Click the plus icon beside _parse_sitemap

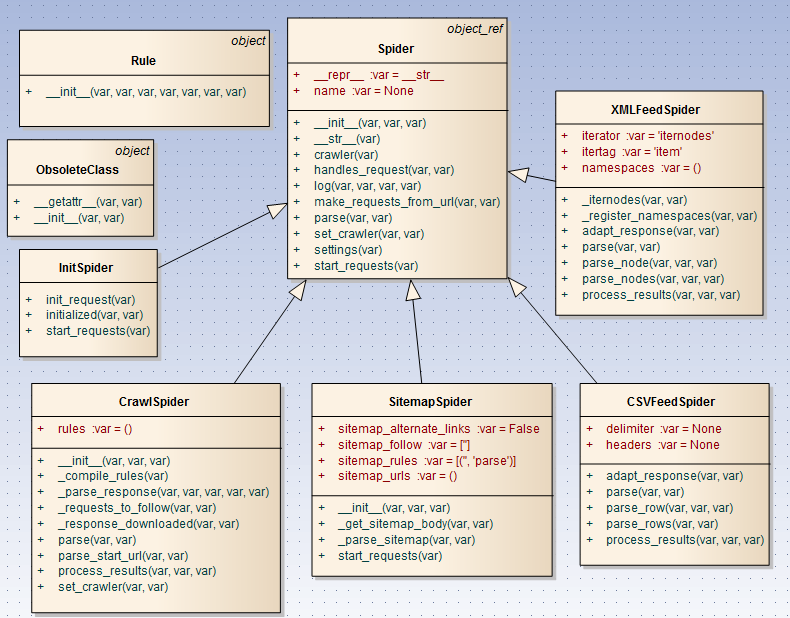point(322,540)
